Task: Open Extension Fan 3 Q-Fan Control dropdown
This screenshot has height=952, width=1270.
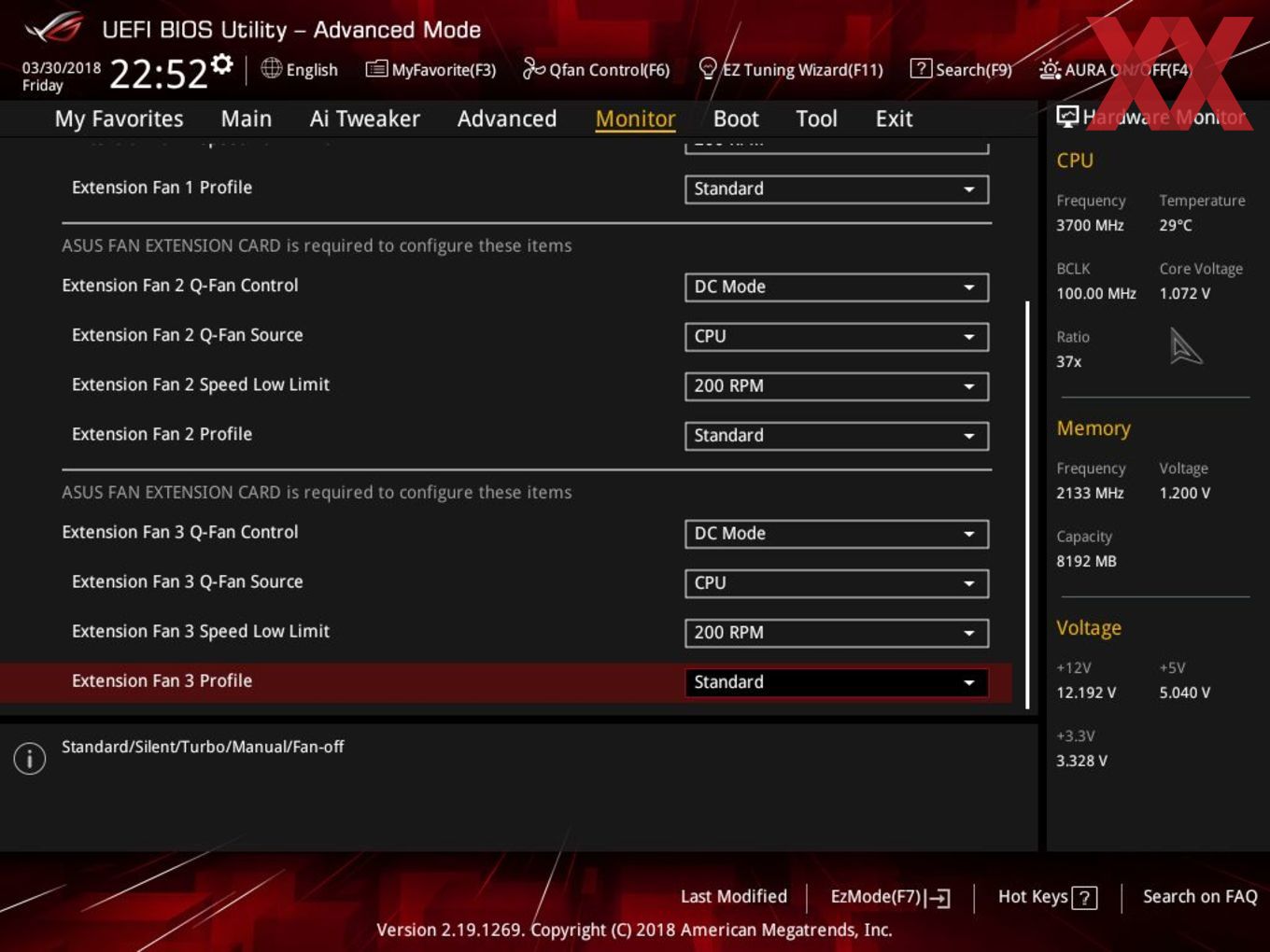Action: pyautogui.click(x=837, y=533)
